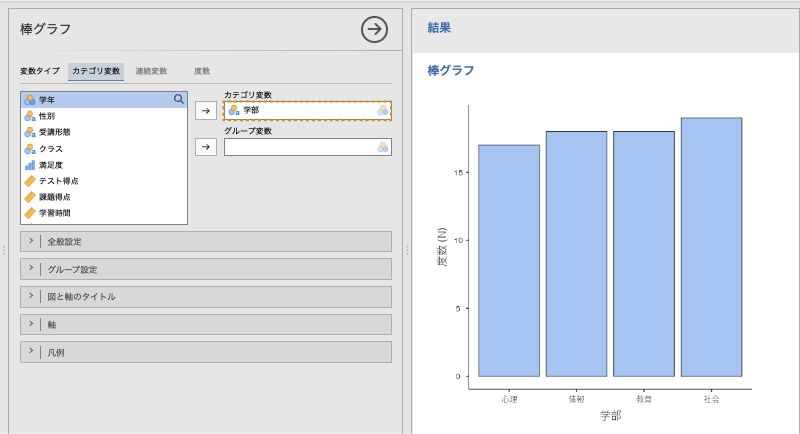Select the 性別 variable in the list

tap(47, 116)
